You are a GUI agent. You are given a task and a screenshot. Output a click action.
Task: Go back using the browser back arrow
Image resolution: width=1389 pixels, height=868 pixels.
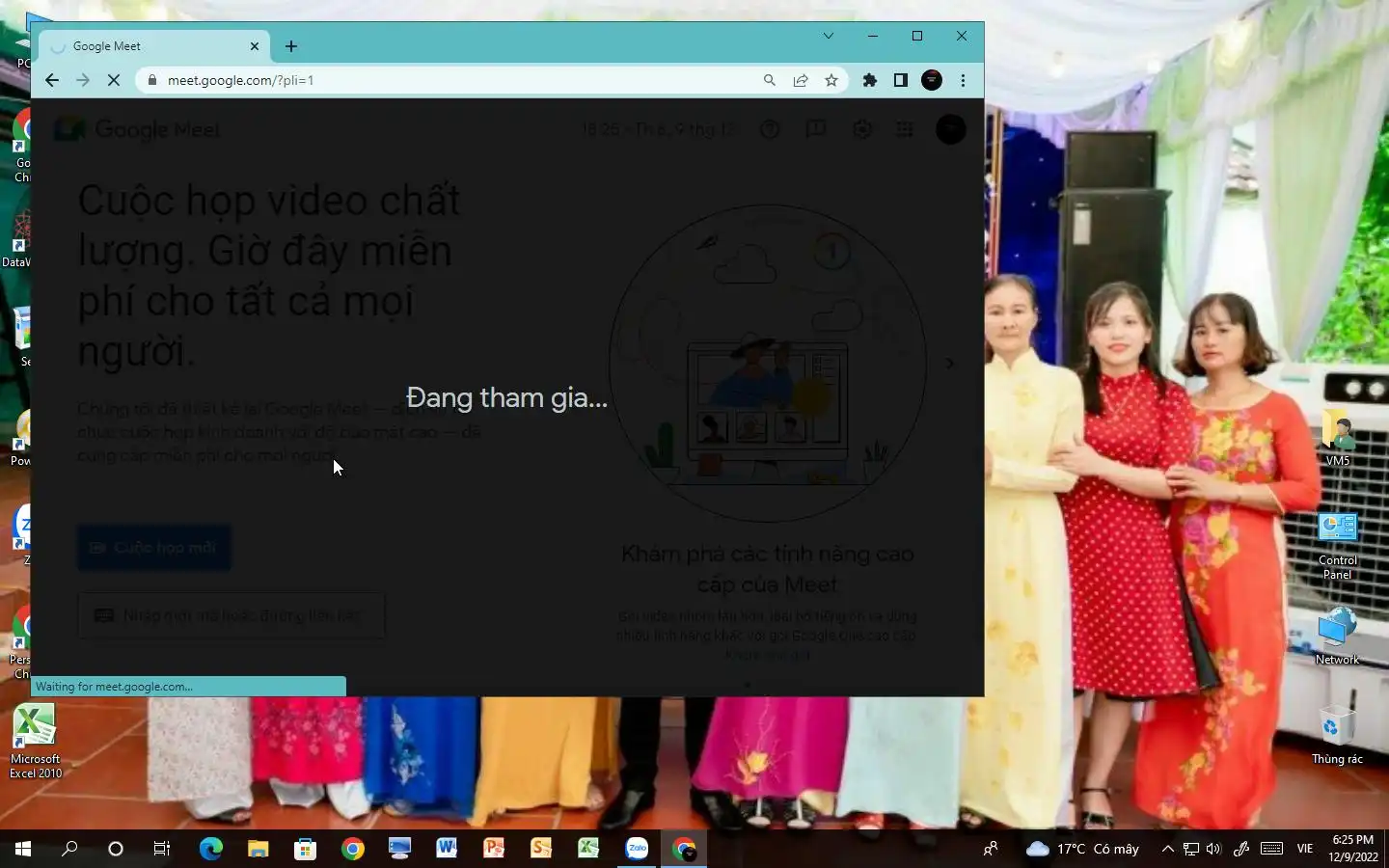52,80
